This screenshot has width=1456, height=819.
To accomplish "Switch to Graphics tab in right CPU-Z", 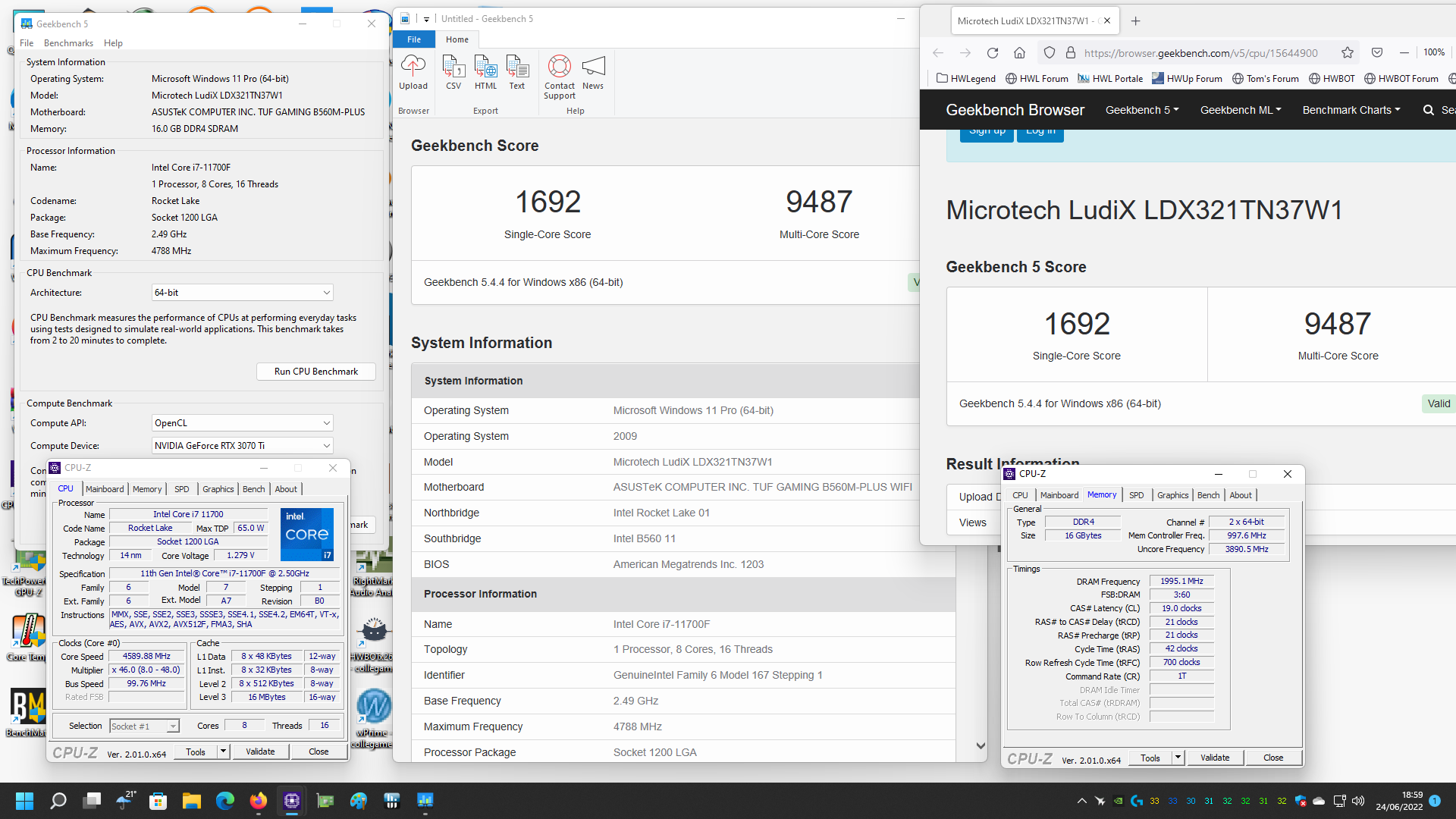I will point(1172,495).
